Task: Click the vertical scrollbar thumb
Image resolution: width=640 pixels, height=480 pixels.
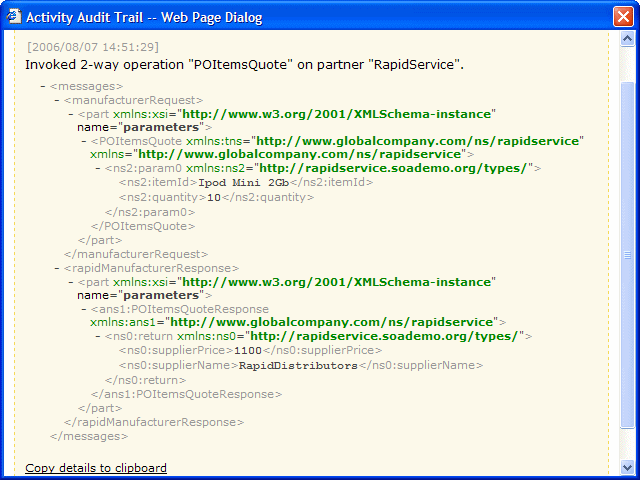Action: point(627,255)
